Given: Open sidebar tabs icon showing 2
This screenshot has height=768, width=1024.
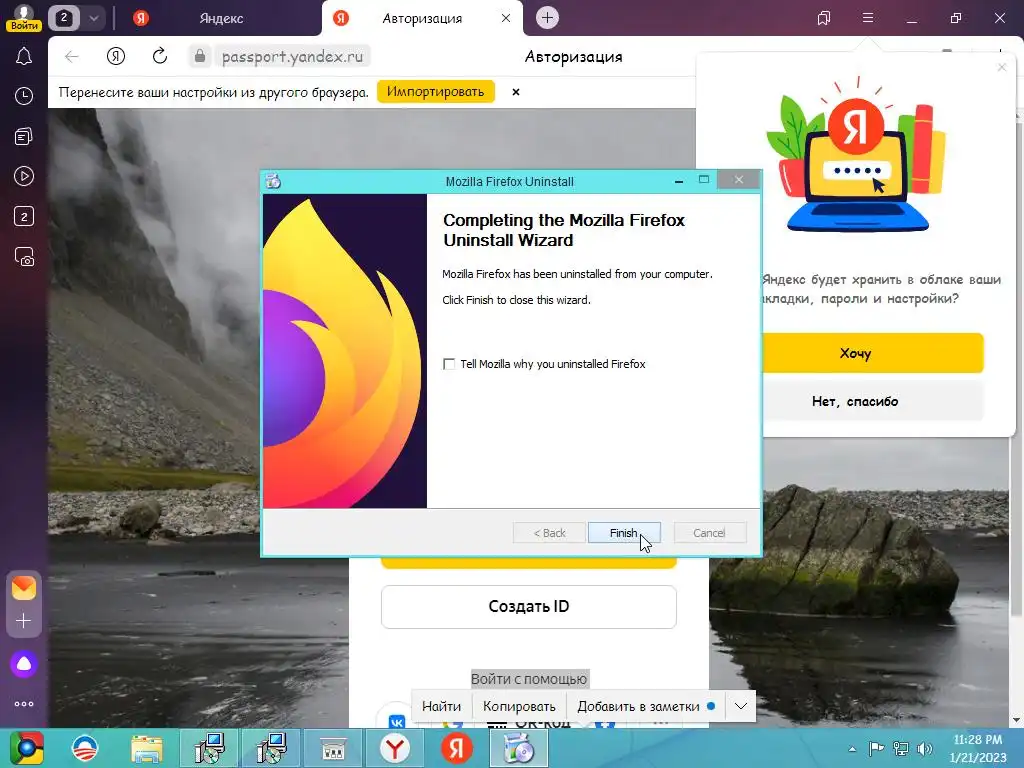Looking at the screenshot, I should pyautogui.click(x=24, y=216).
